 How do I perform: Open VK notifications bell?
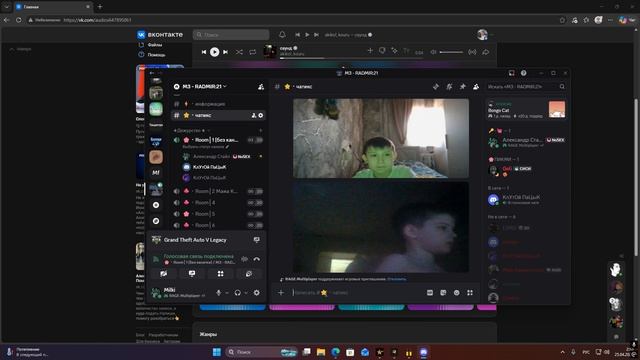(x=282, y=35)
